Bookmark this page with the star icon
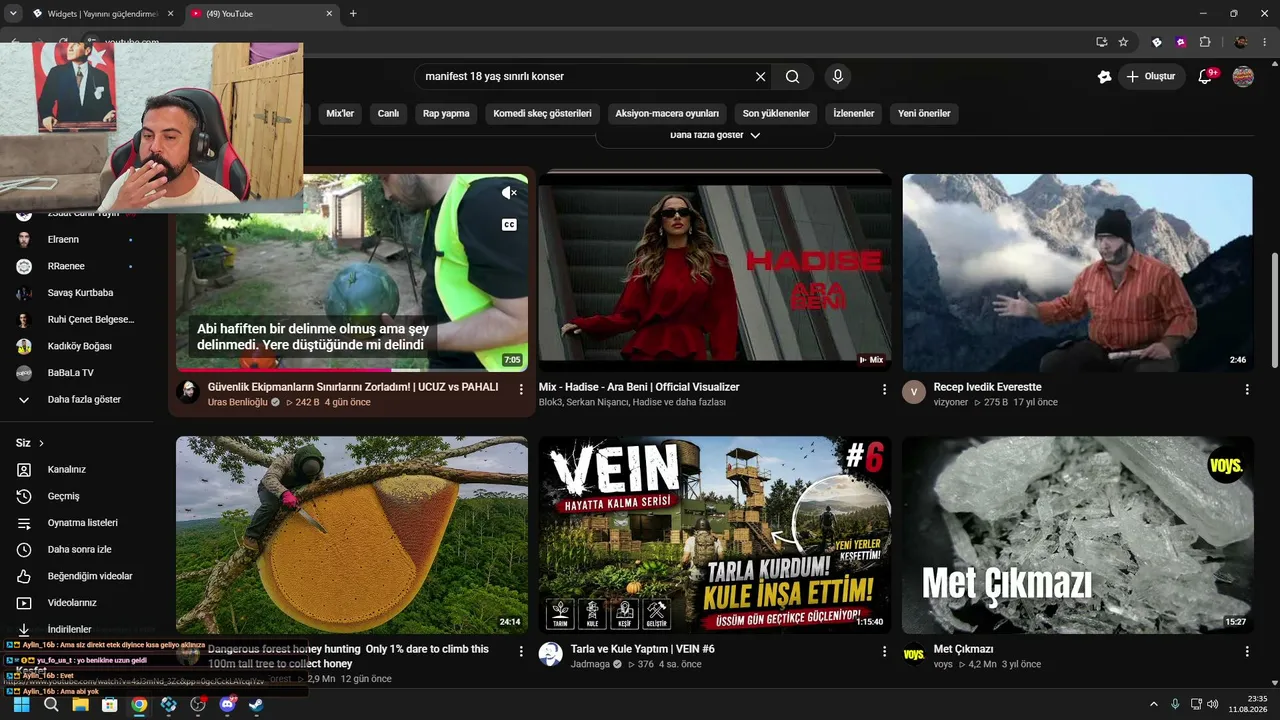1280x720 pixels. pyautogui.click(x=1123, y=42)
